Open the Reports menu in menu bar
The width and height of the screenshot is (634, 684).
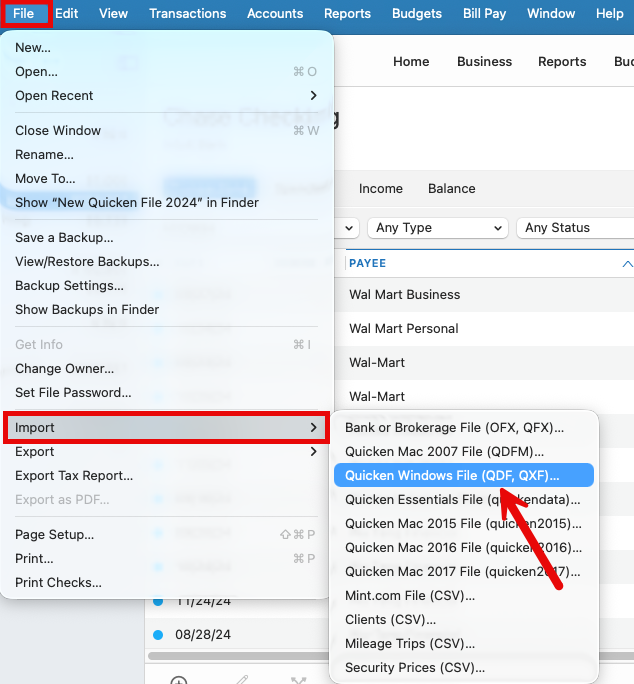click(x=347, y=14)
